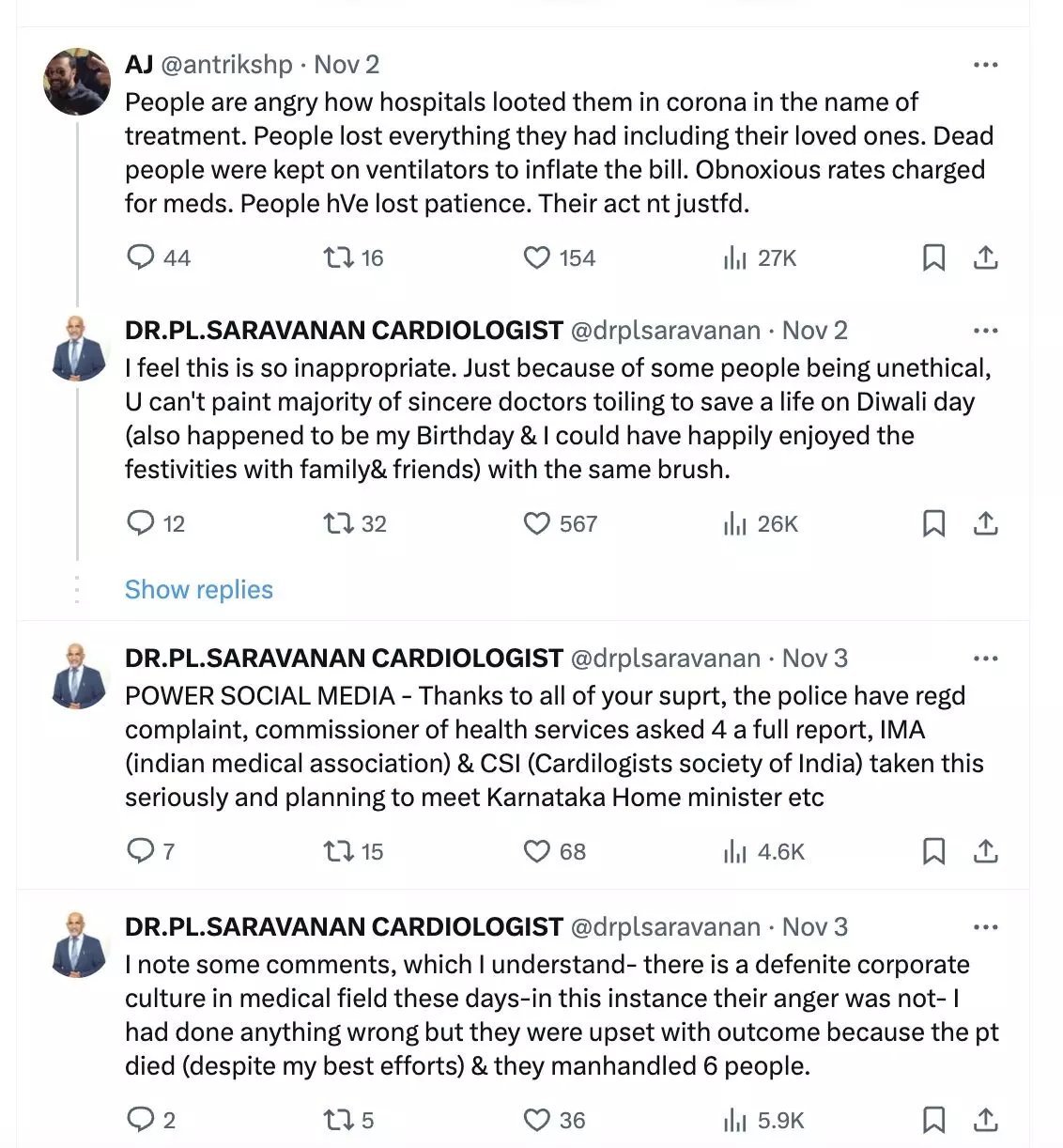Viewport: 1063px width, 1148px height.
Task: Reply to AJ's tweet about hospitals
Action: click(x=141, y=257)
